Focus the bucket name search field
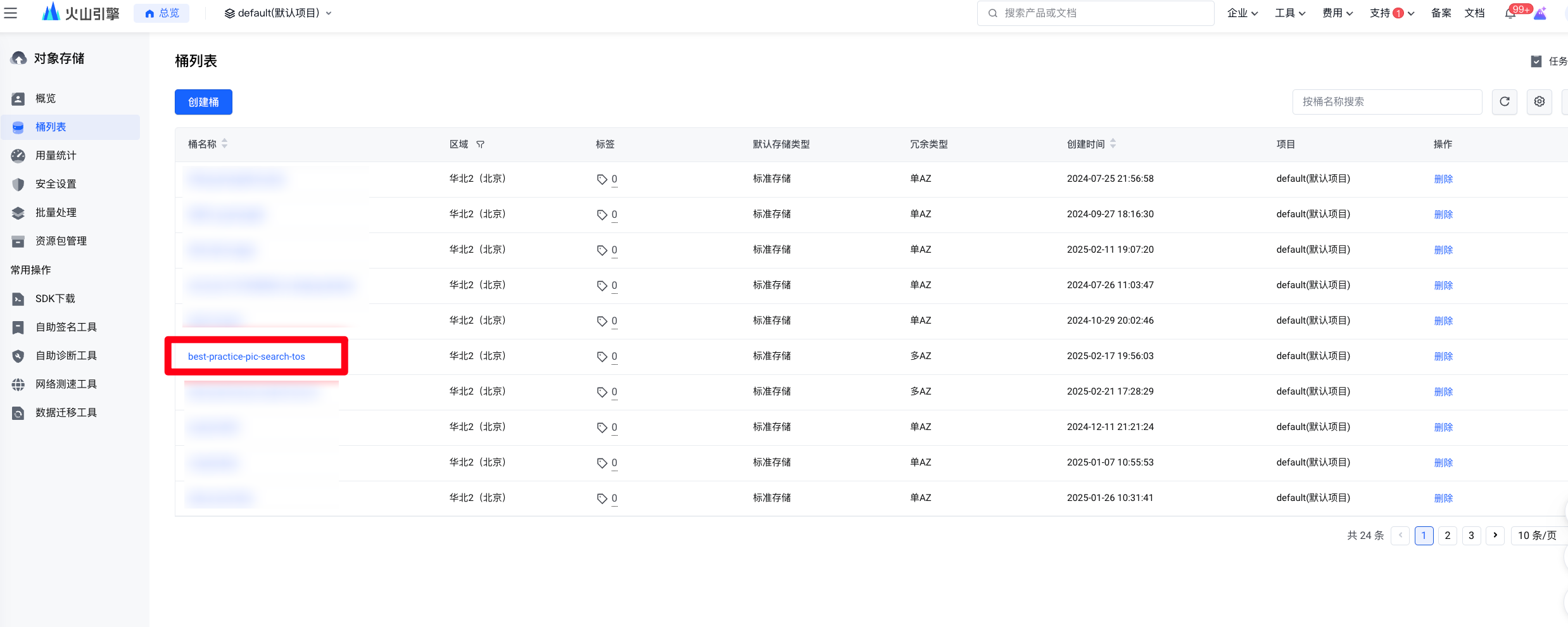Image resolution: width=1568 pixels, height=627 pixels. click(1387, 101)
